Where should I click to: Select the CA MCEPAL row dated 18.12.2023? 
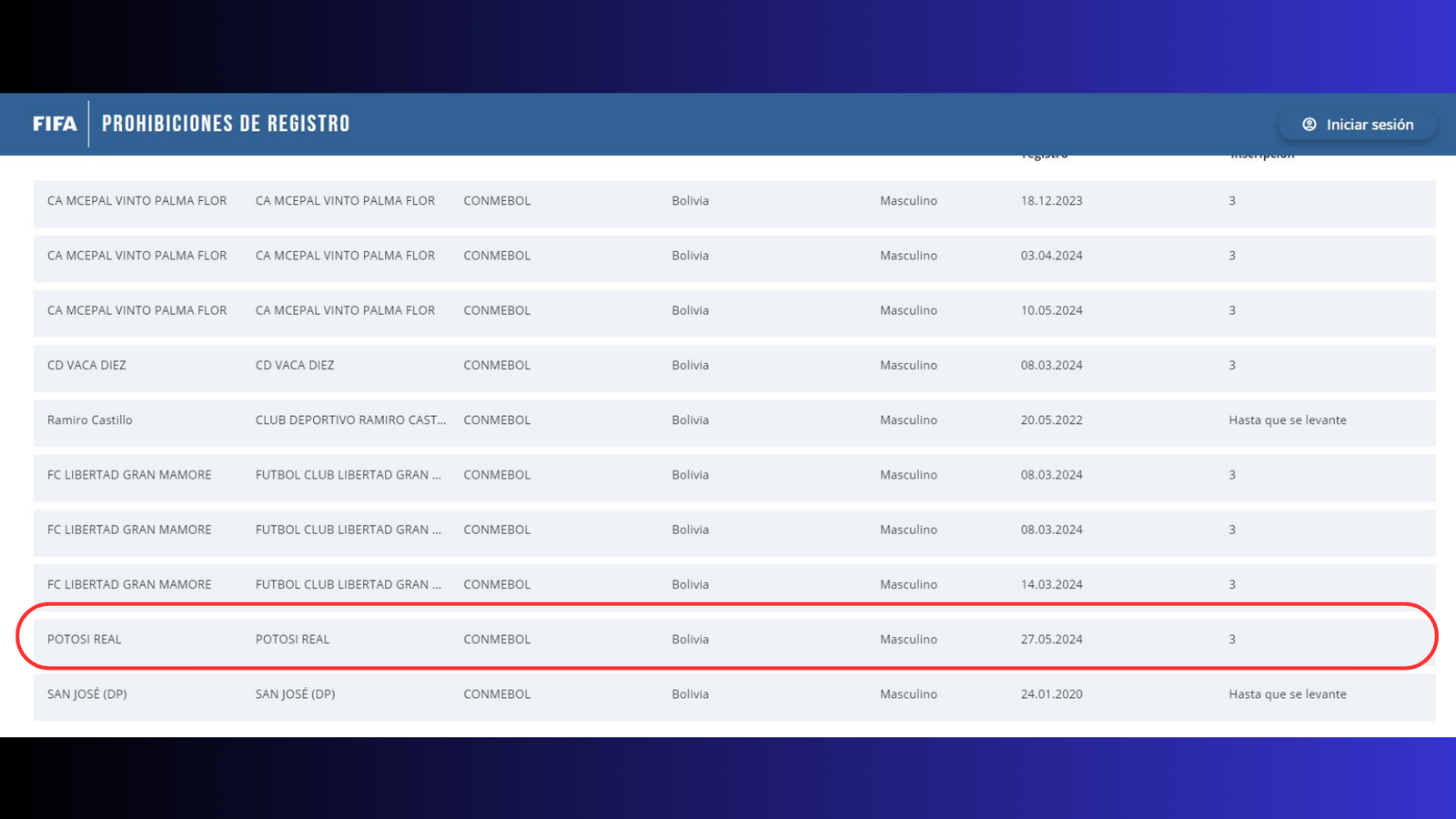136,201
